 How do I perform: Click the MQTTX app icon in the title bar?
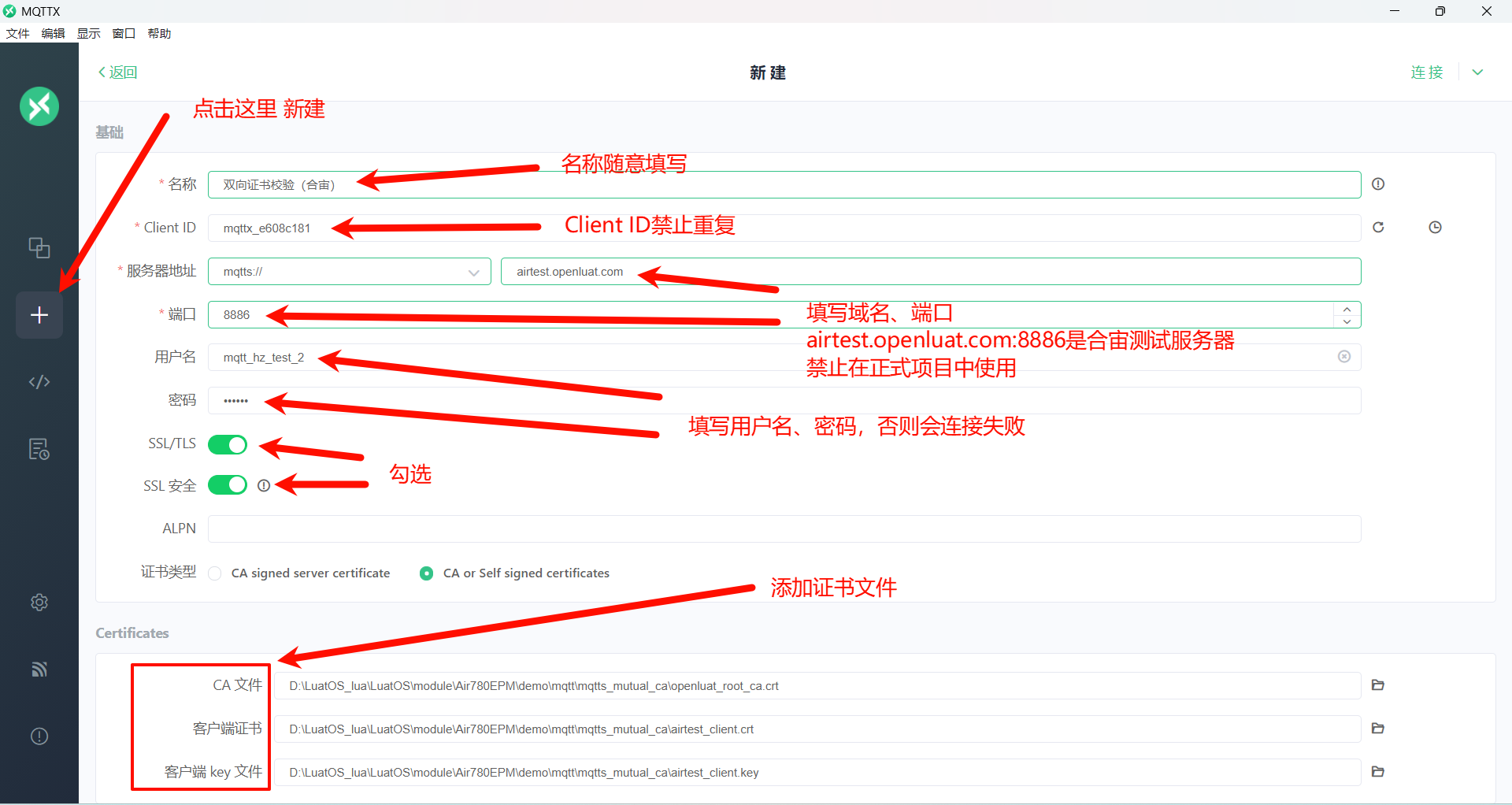[9, 11]
